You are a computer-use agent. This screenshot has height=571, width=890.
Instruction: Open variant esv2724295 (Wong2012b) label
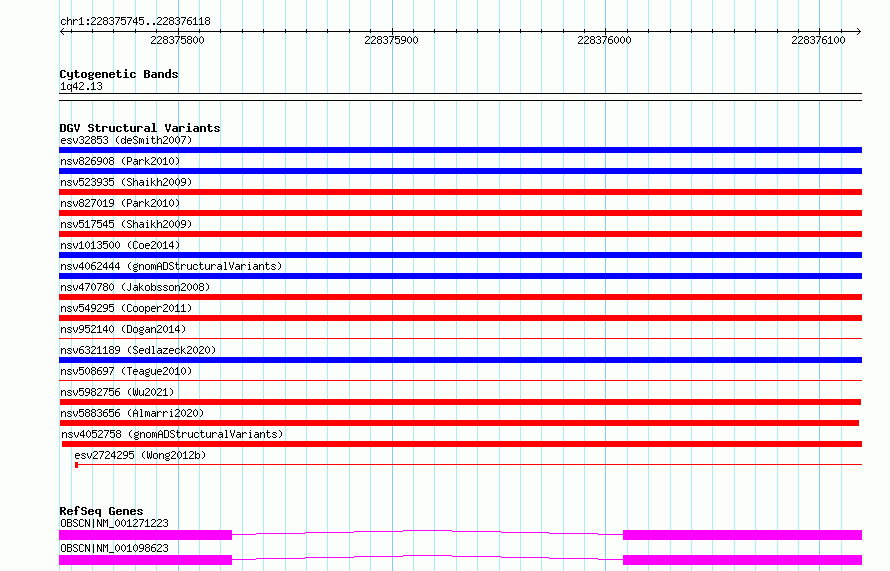(x=140, y=455)
